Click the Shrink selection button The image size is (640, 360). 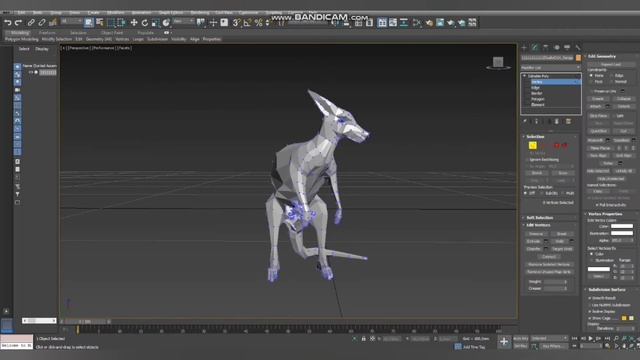pyautogui.click(x=536, y=173)
